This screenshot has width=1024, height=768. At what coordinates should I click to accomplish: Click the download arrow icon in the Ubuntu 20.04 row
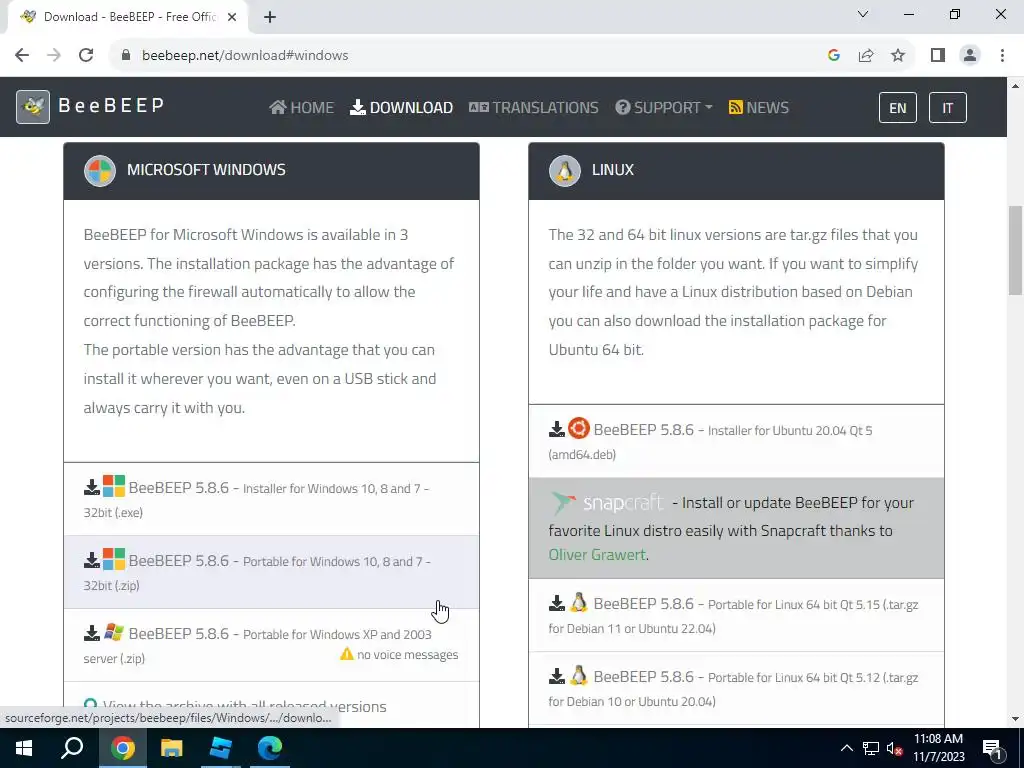[556, 429]
